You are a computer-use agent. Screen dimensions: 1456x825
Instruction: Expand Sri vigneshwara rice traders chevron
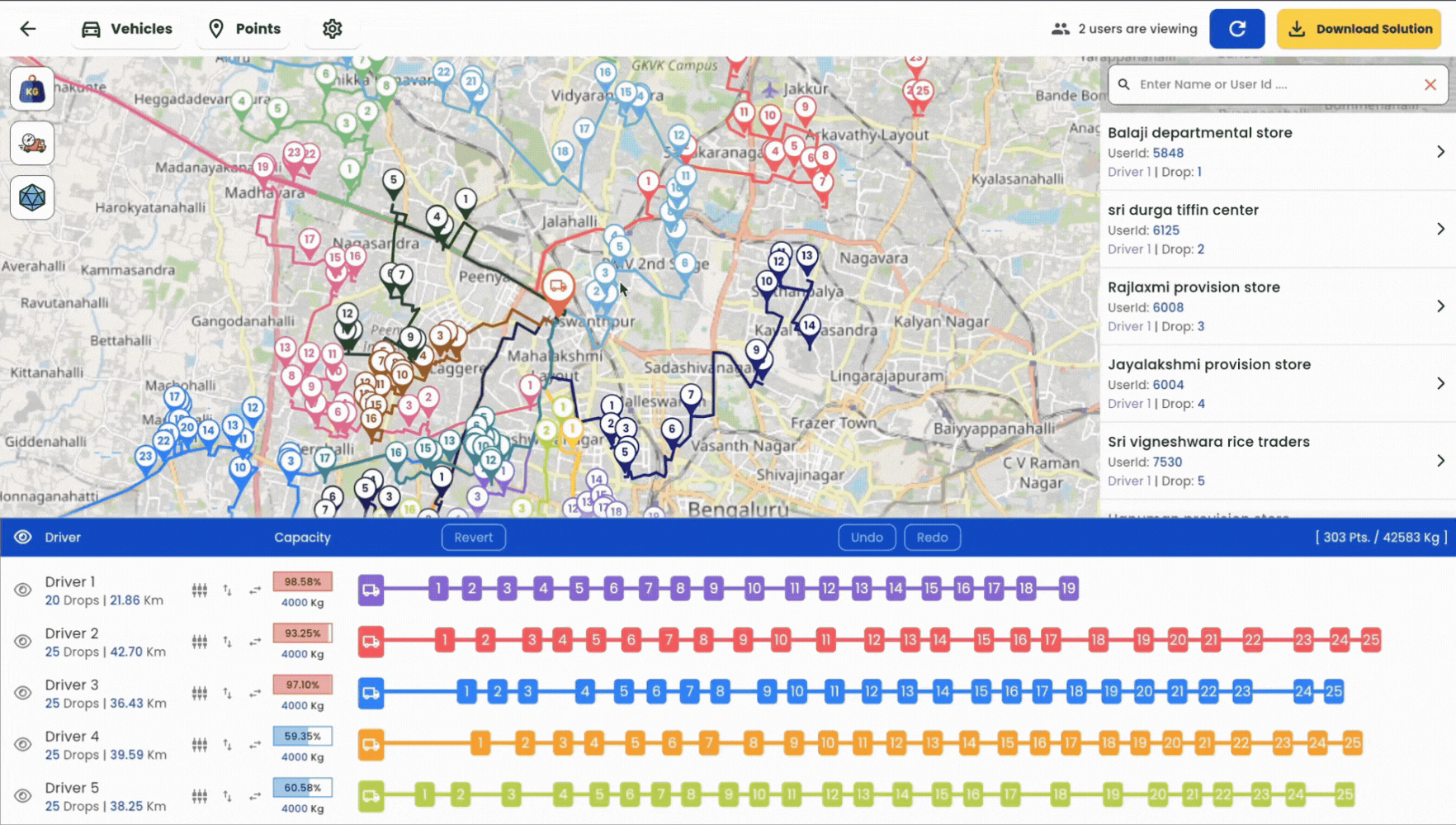pyautogui.click(x=1440, y=461)
